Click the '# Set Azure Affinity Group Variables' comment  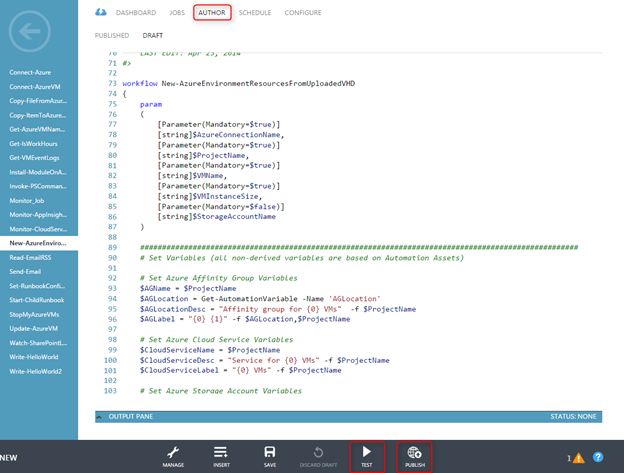[x=218, y=278]
